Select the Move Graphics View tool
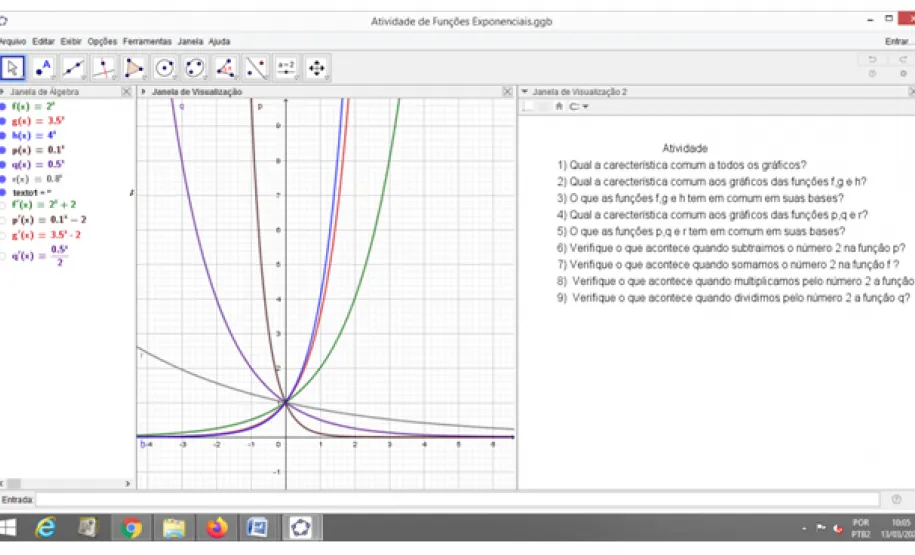Viewport: 915px width, 555px height. pos(317,68)
